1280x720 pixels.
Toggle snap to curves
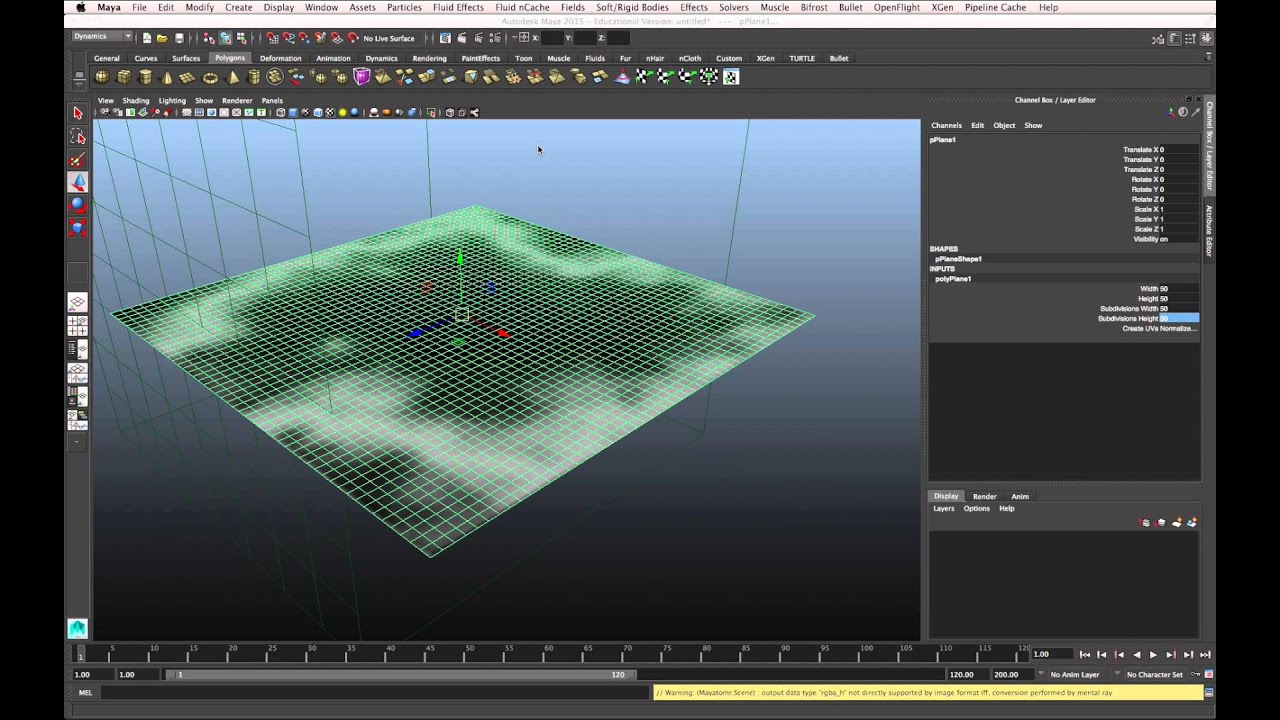(x=288, y=38)
